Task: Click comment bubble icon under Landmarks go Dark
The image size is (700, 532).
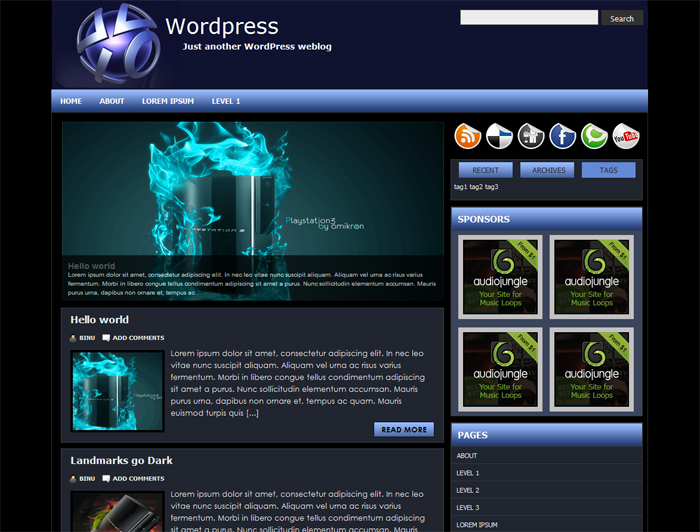Action: pyautogui.click(x=106, y=478)
